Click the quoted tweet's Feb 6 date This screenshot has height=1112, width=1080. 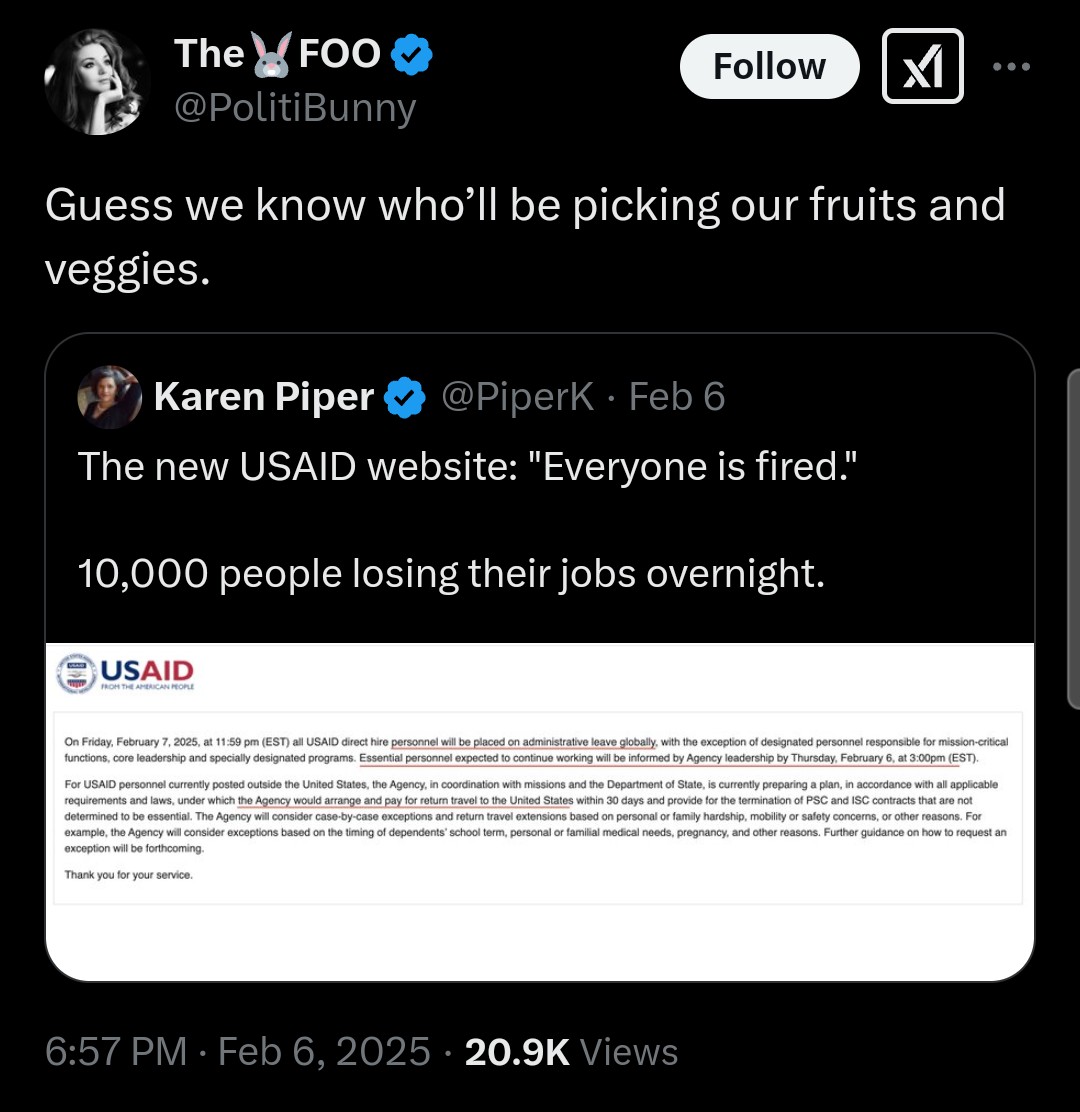click(677, 397)
